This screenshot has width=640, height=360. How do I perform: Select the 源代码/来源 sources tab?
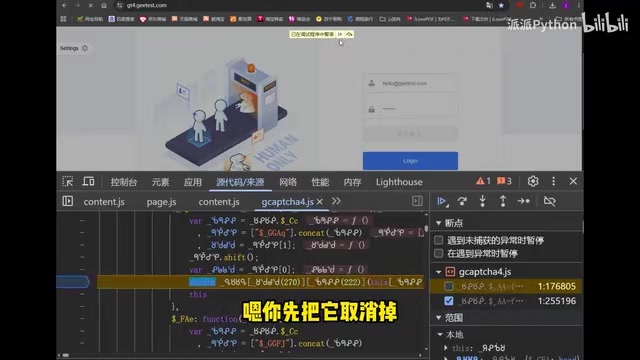240,182
